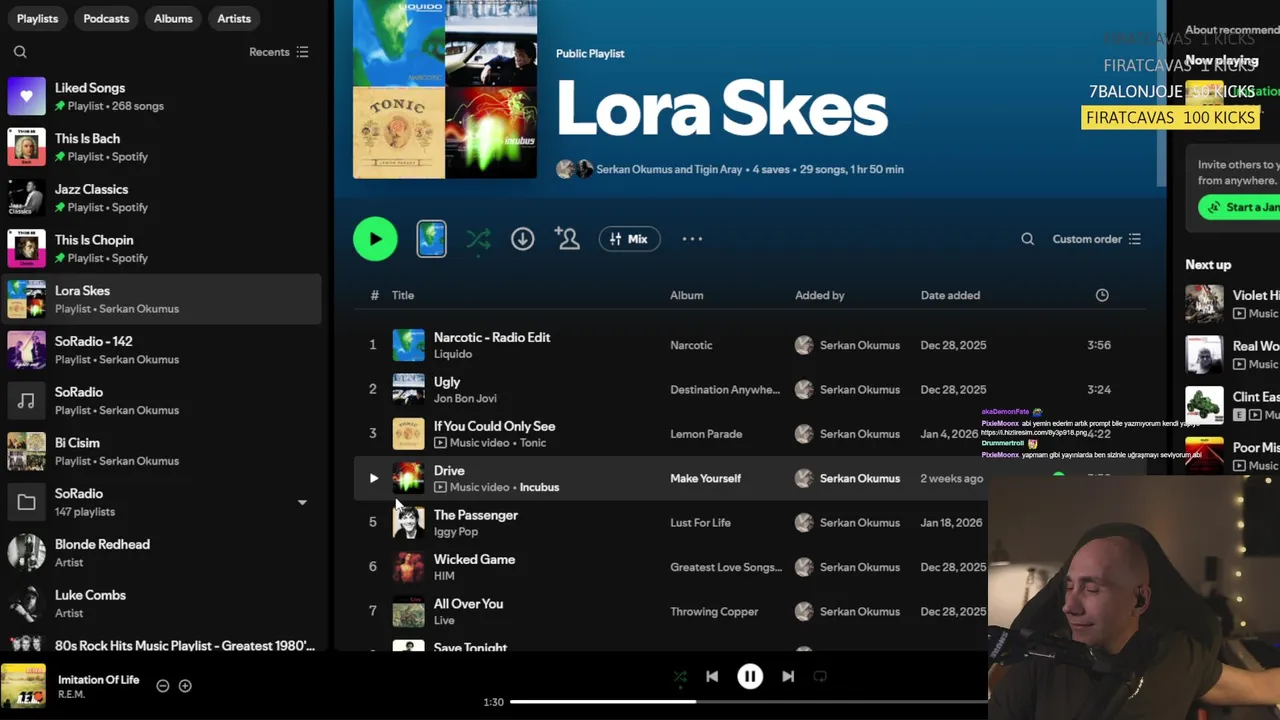The image size is (1280, 720).
Task: Open 80s Rock Hits Music Playlist
Action: pyautogui.click(x=161, y=643)
